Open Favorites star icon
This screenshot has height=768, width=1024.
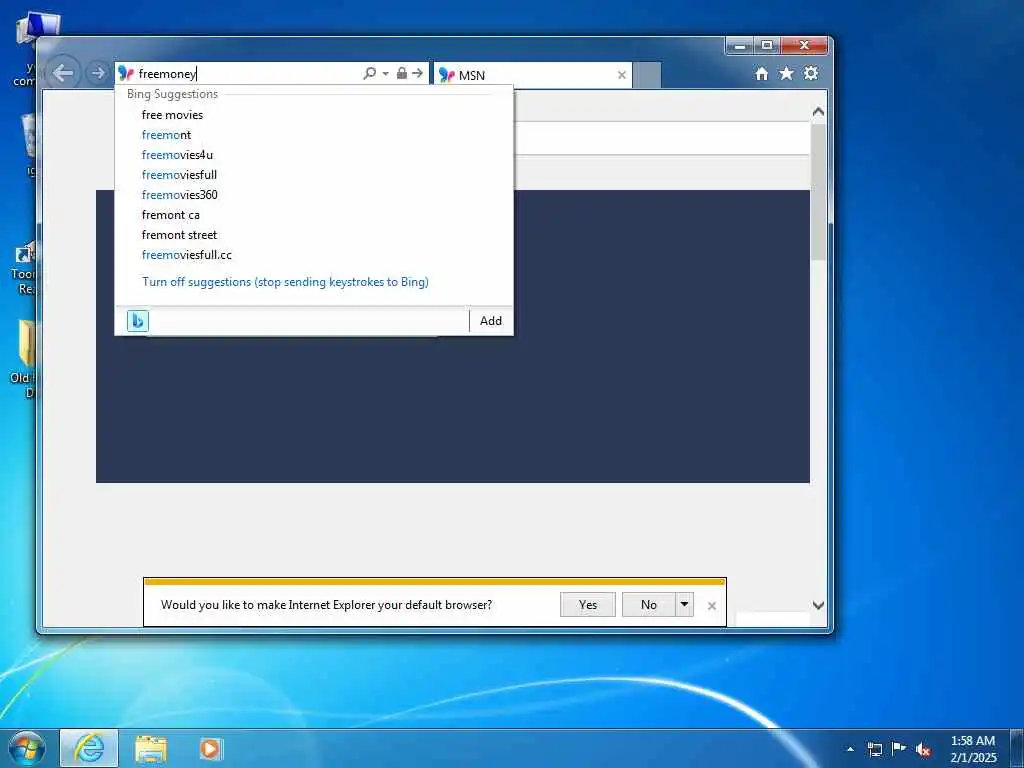pyautogui.click(x=786, y=73)
